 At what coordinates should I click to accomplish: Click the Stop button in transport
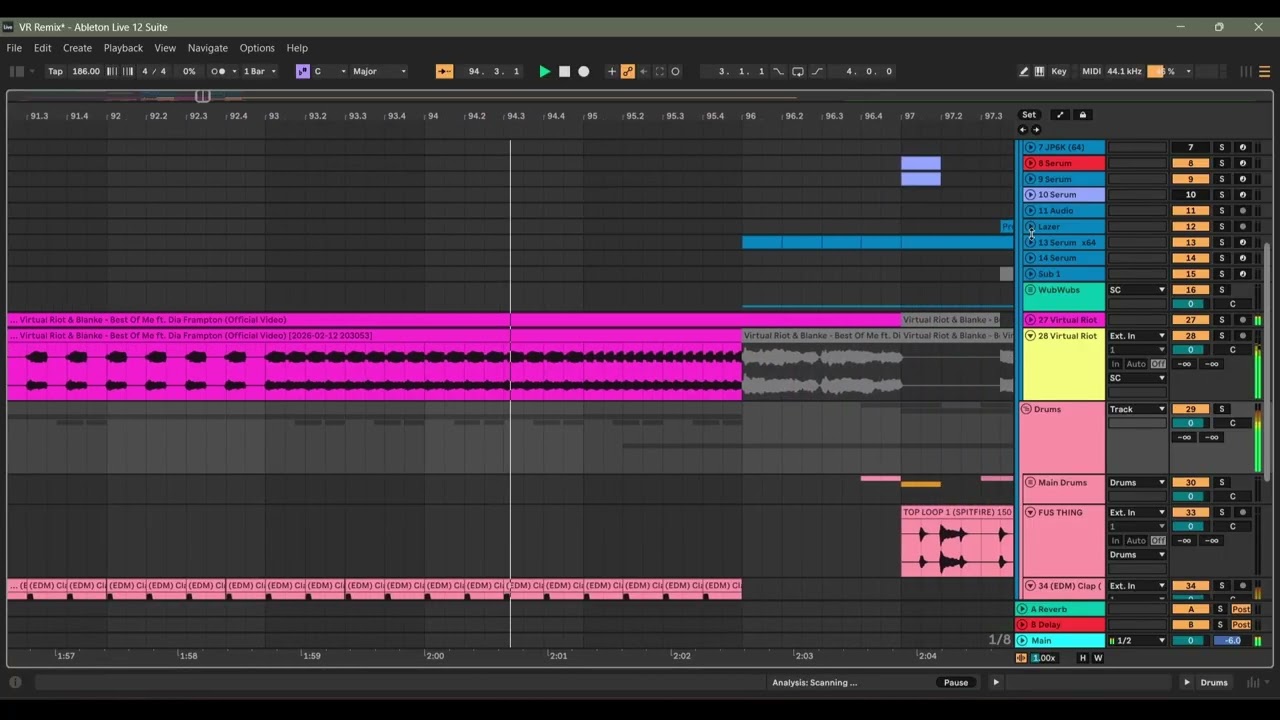[x=564, y=71]
